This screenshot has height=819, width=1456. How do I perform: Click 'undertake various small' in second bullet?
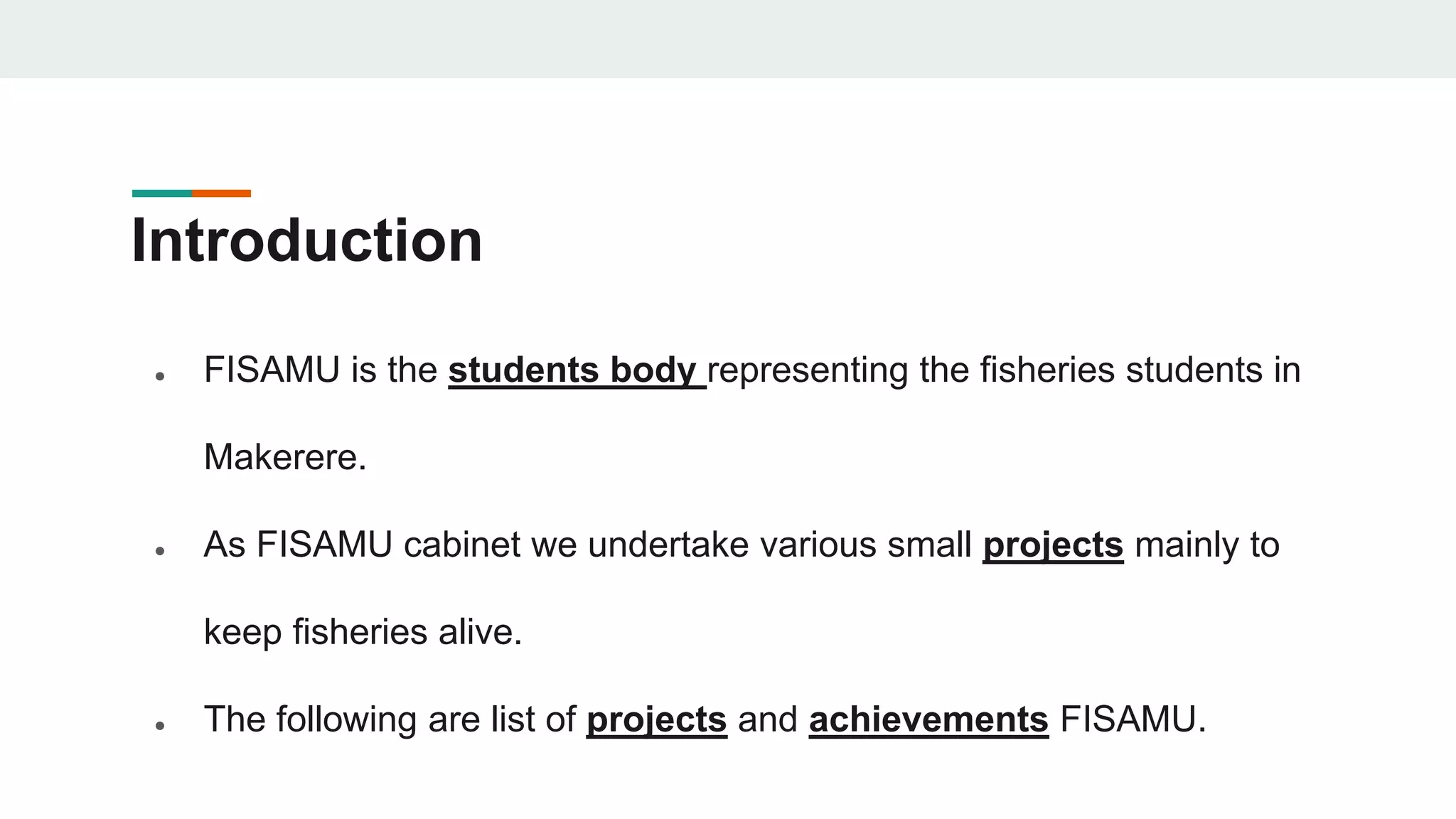779,545
